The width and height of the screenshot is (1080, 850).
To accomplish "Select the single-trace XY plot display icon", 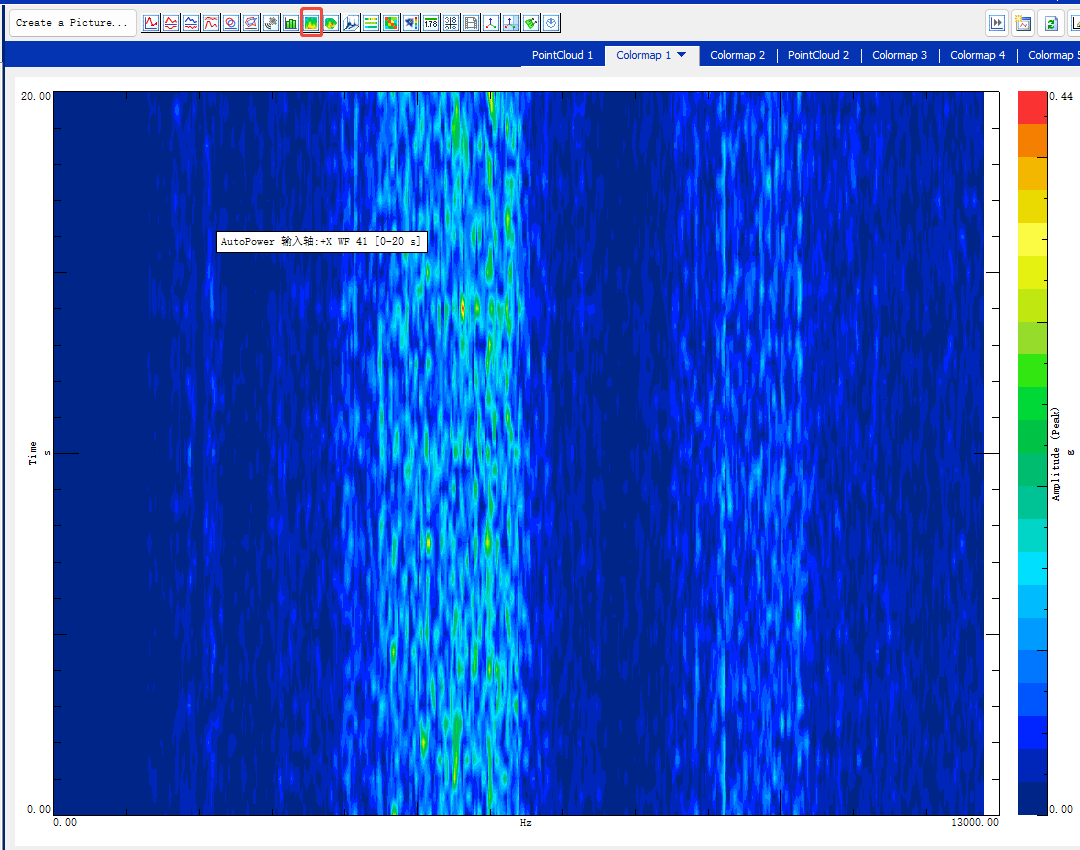I will [151, 23].
